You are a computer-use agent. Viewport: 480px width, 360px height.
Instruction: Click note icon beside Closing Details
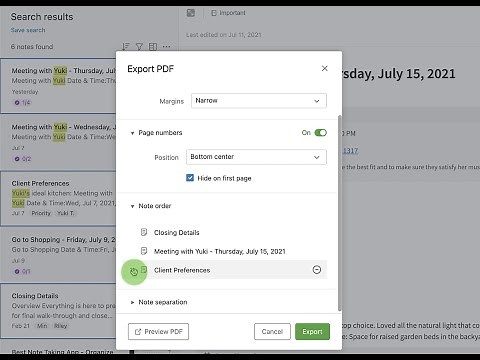pyautogui.click(x=144, y=232)
